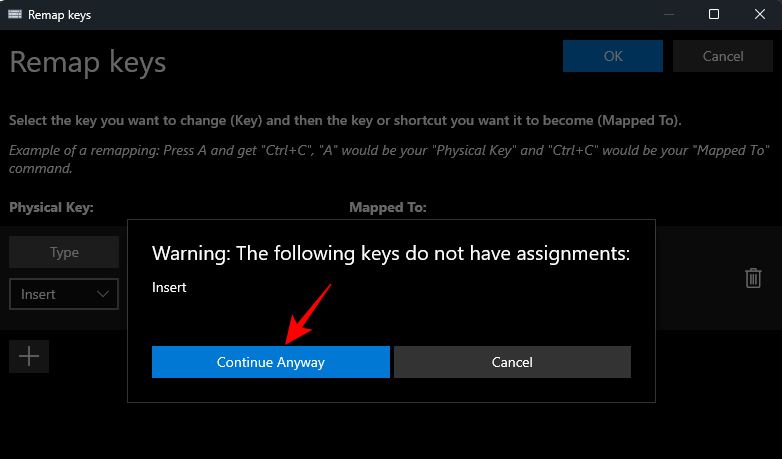Click the Physical Key column label
Screen dimensions: 782x459
tap(51, 207)
